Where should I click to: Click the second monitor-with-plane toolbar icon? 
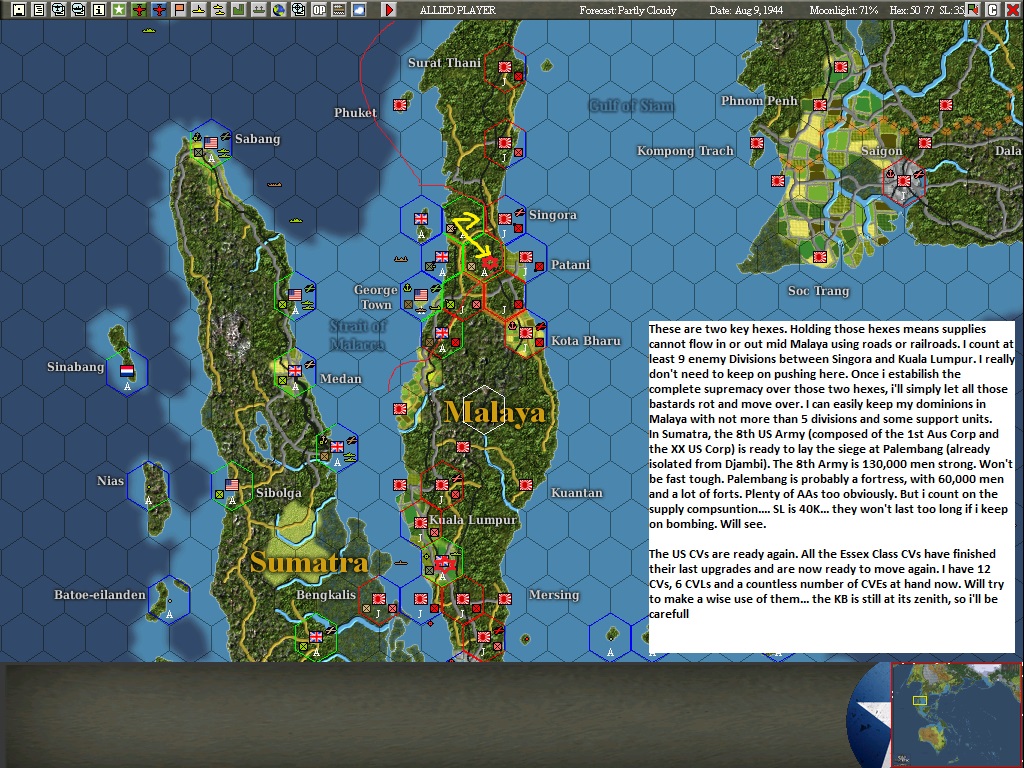[x=78, y=10]
